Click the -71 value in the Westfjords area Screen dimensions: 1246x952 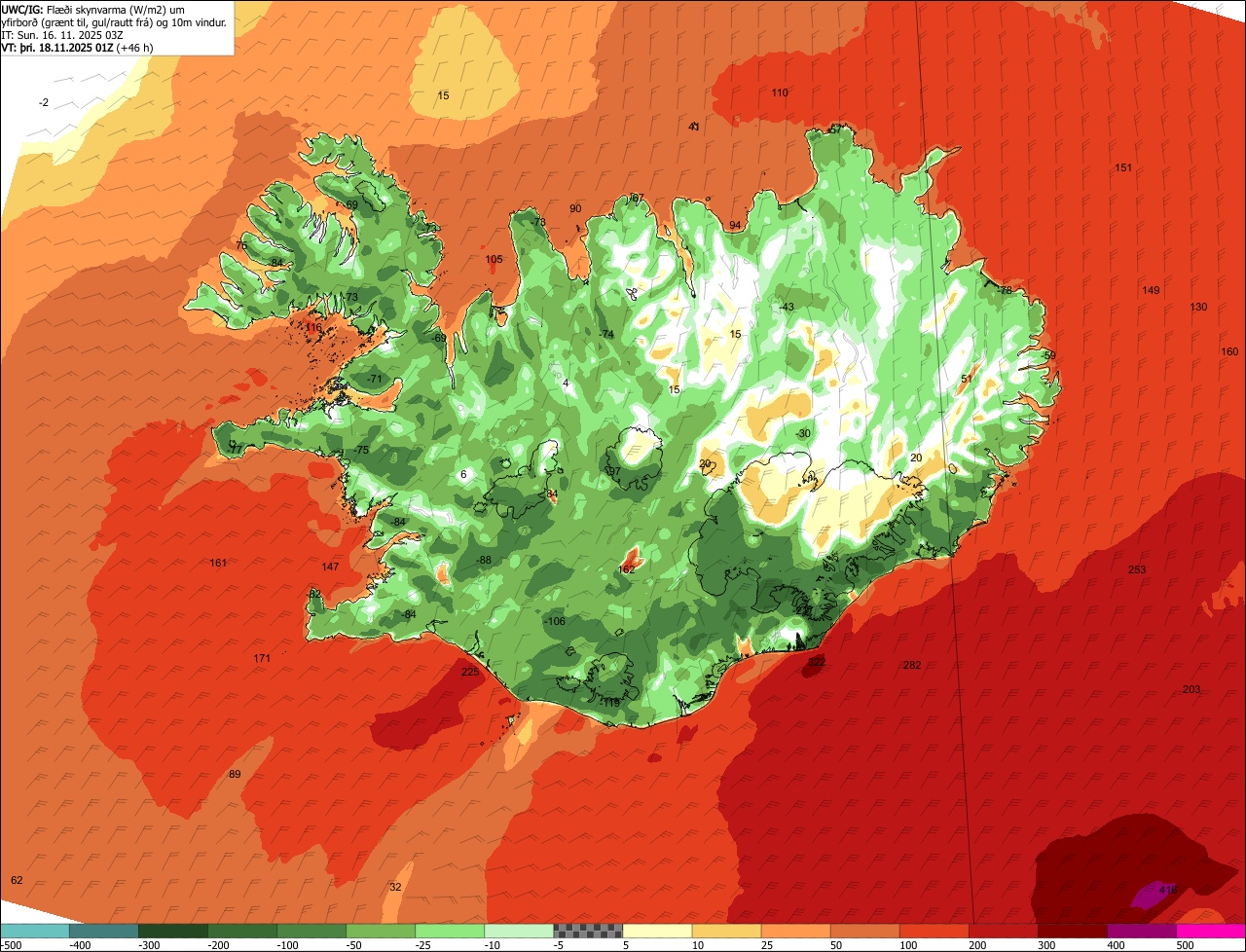(376, 379)
